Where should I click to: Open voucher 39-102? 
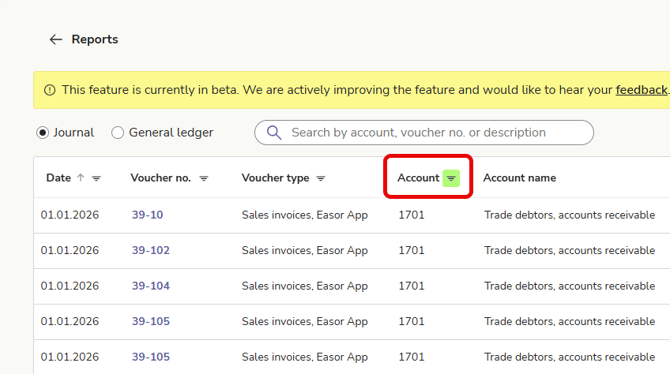point(150,250)
